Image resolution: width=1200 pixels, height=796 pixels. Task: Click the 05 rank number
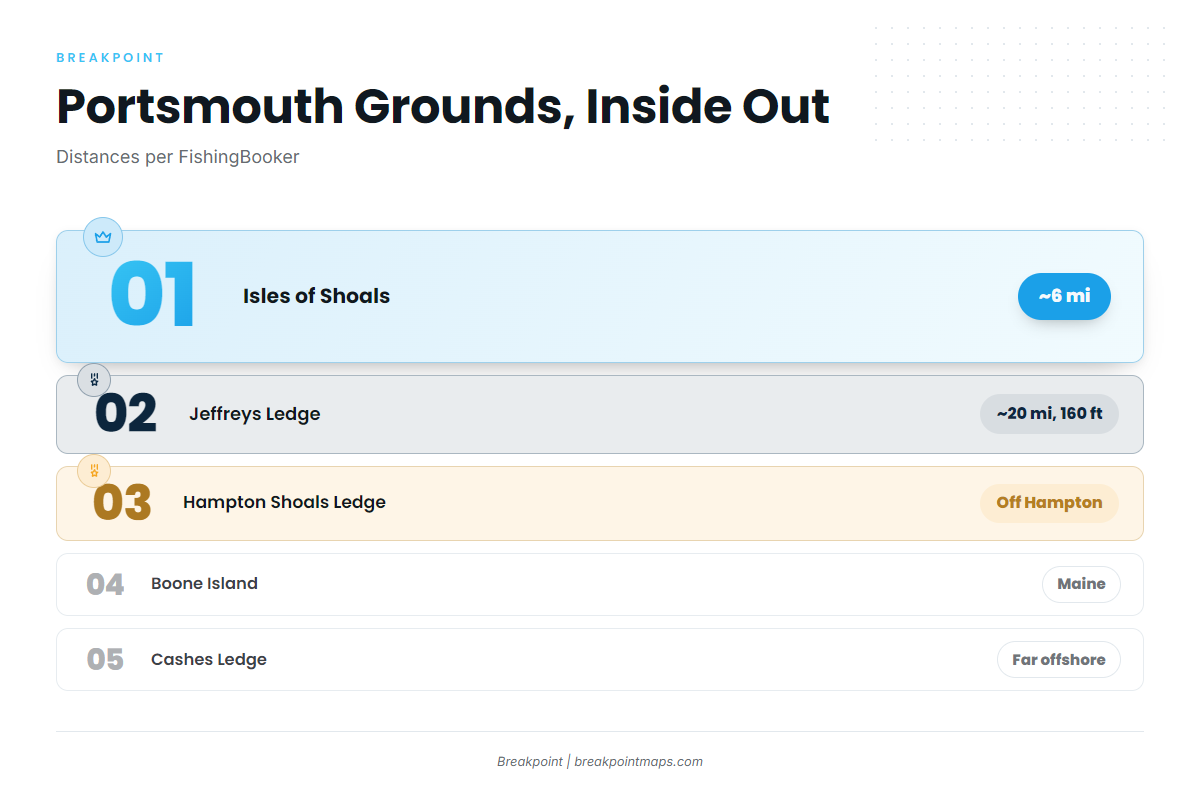point(105,660)
